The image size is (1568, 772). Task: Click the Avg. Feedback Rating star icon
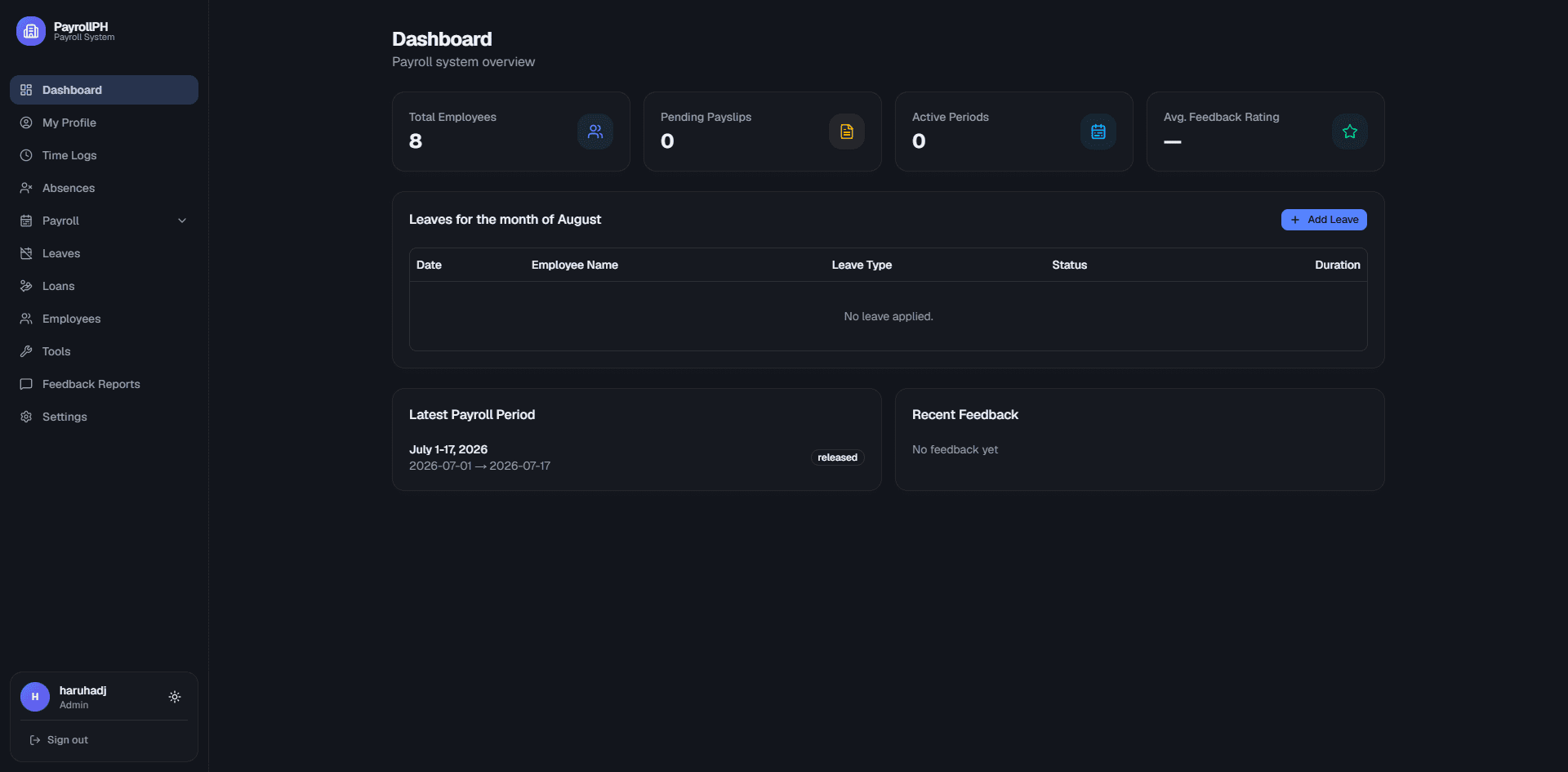pos(1350,132)
